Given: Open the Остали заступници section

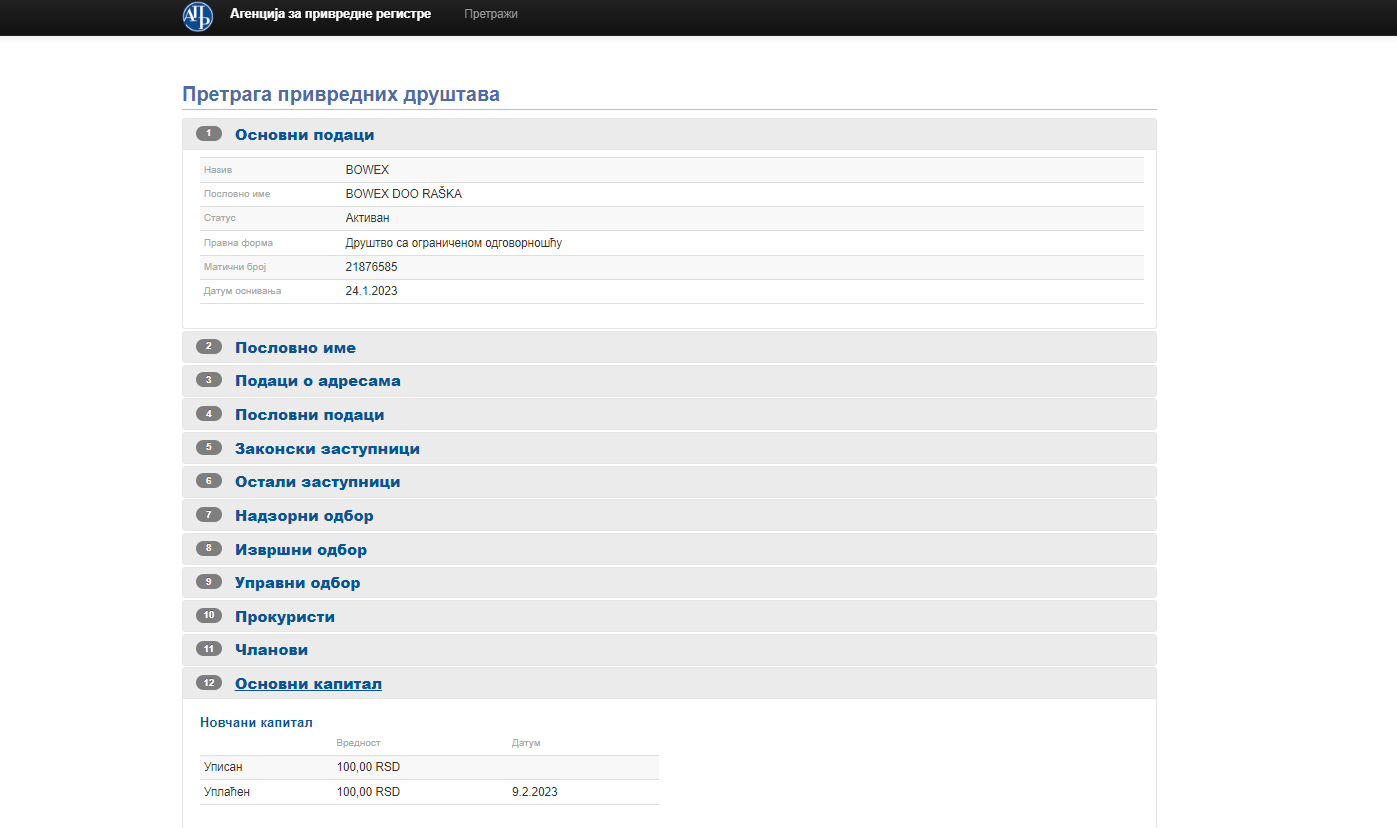Looking at the screenshot, I should coord(317,482).
